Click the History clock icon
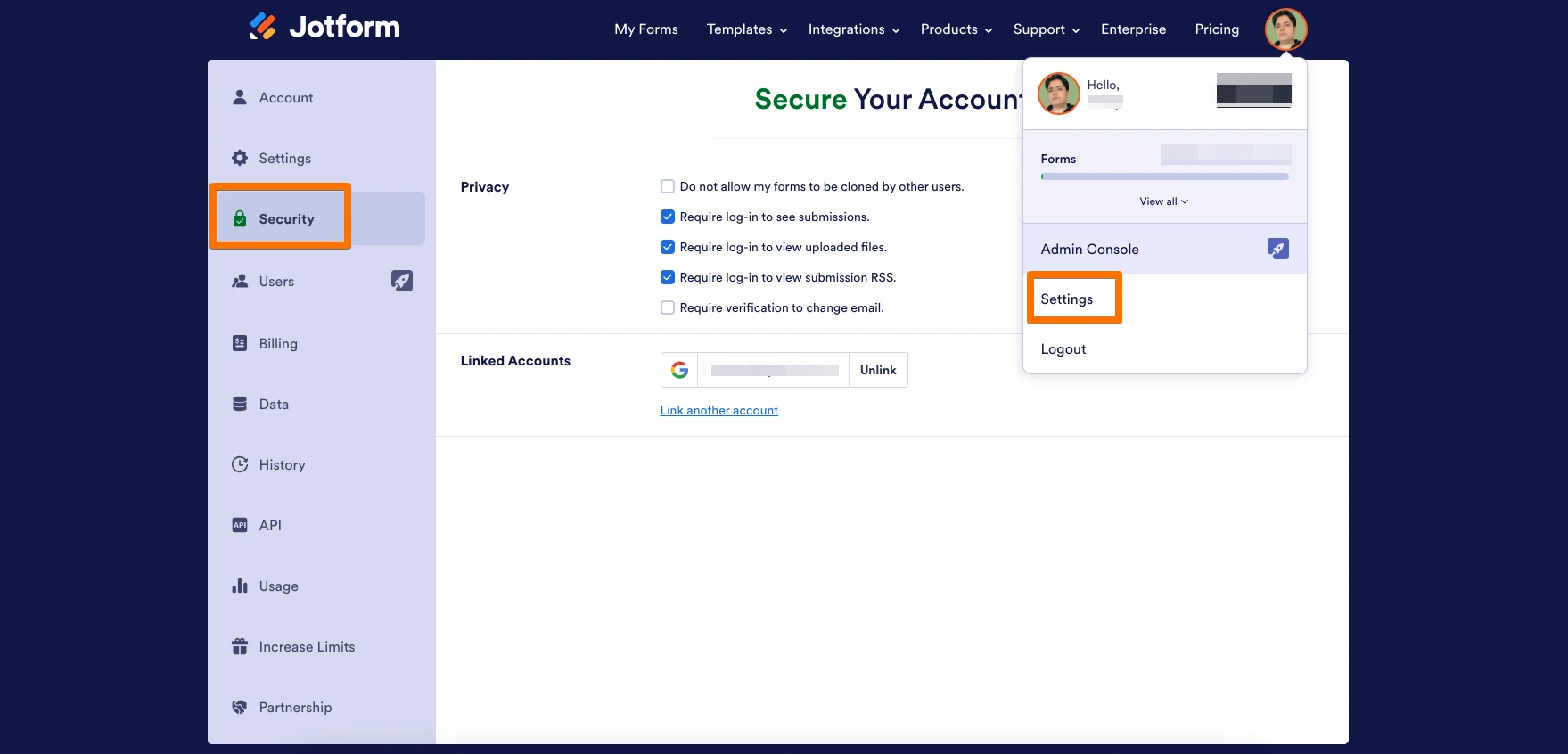The height and width of the screenshot is (754, 1568). coord(240,464)
